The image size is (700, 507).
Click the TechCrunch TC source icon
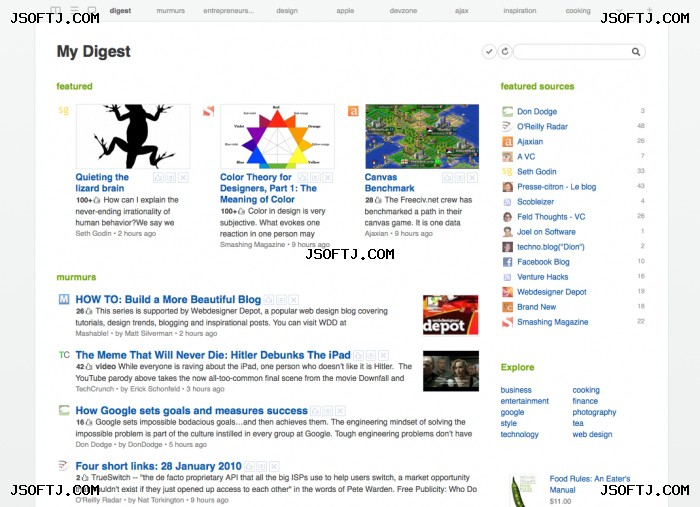coord(64,355)
